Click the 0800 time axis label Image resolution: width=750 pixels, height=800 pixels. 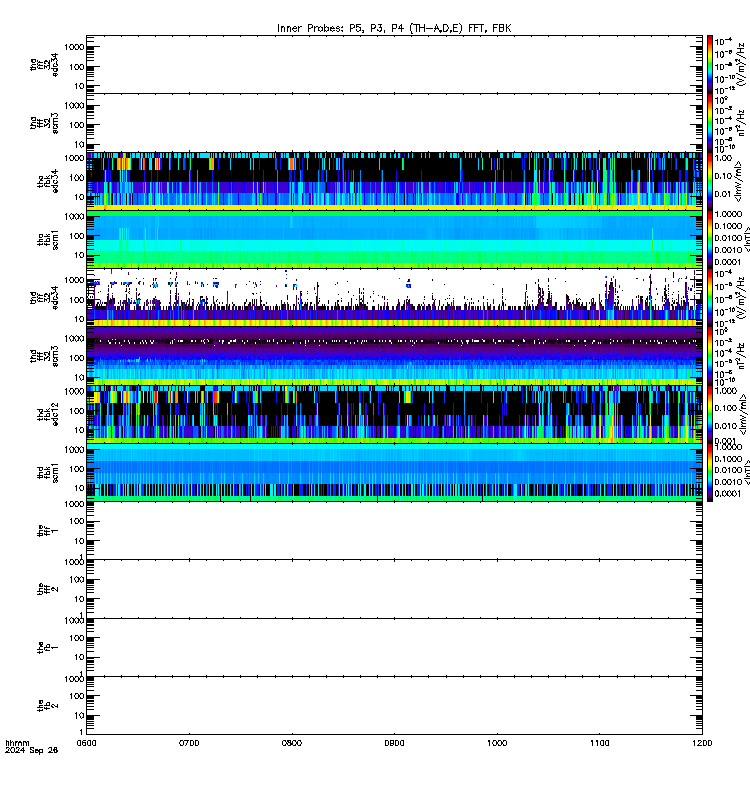(292, 743)
